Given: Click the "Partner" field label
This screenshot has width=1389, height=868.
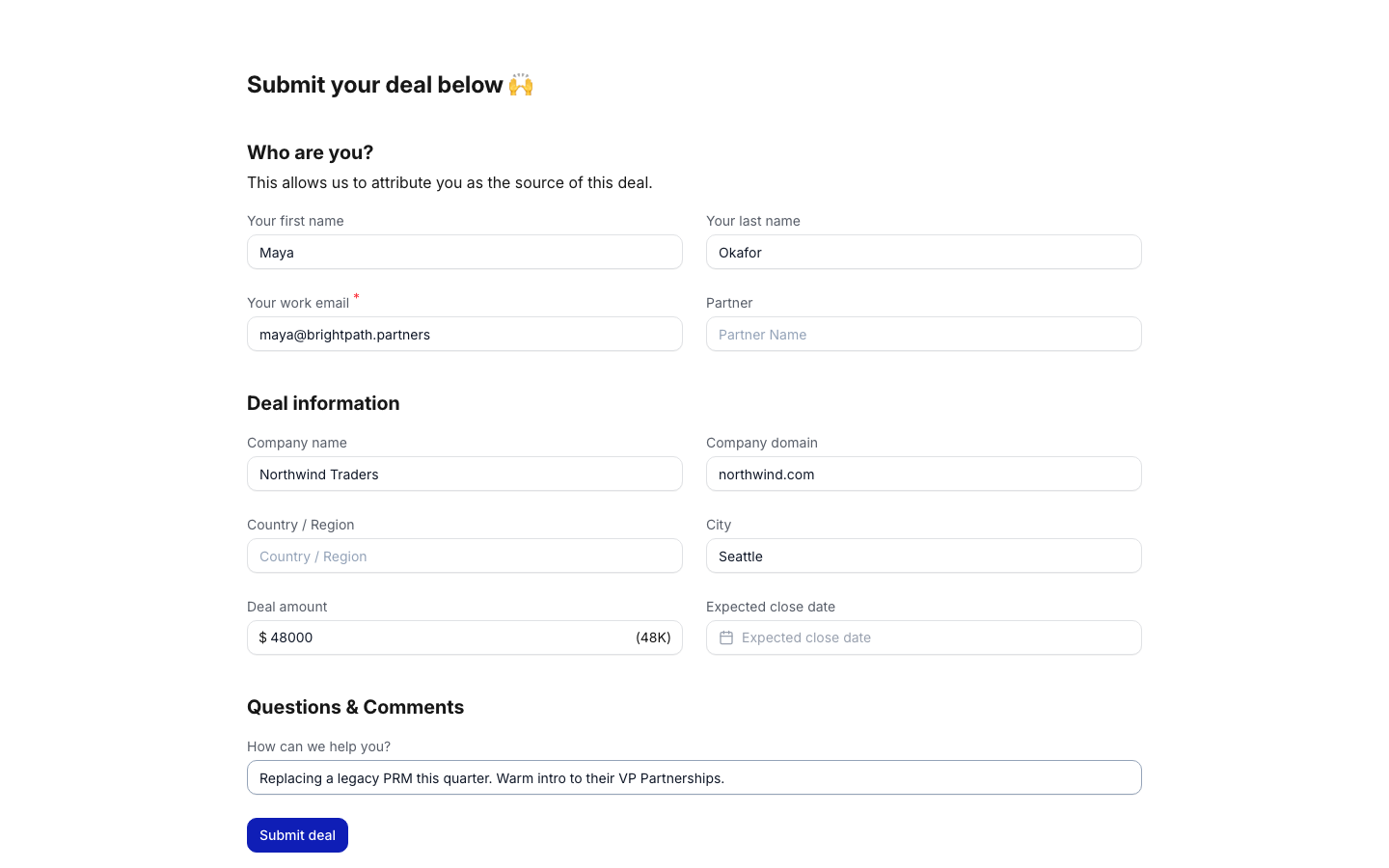Looking at the screenshot, I should pos(729,303).
